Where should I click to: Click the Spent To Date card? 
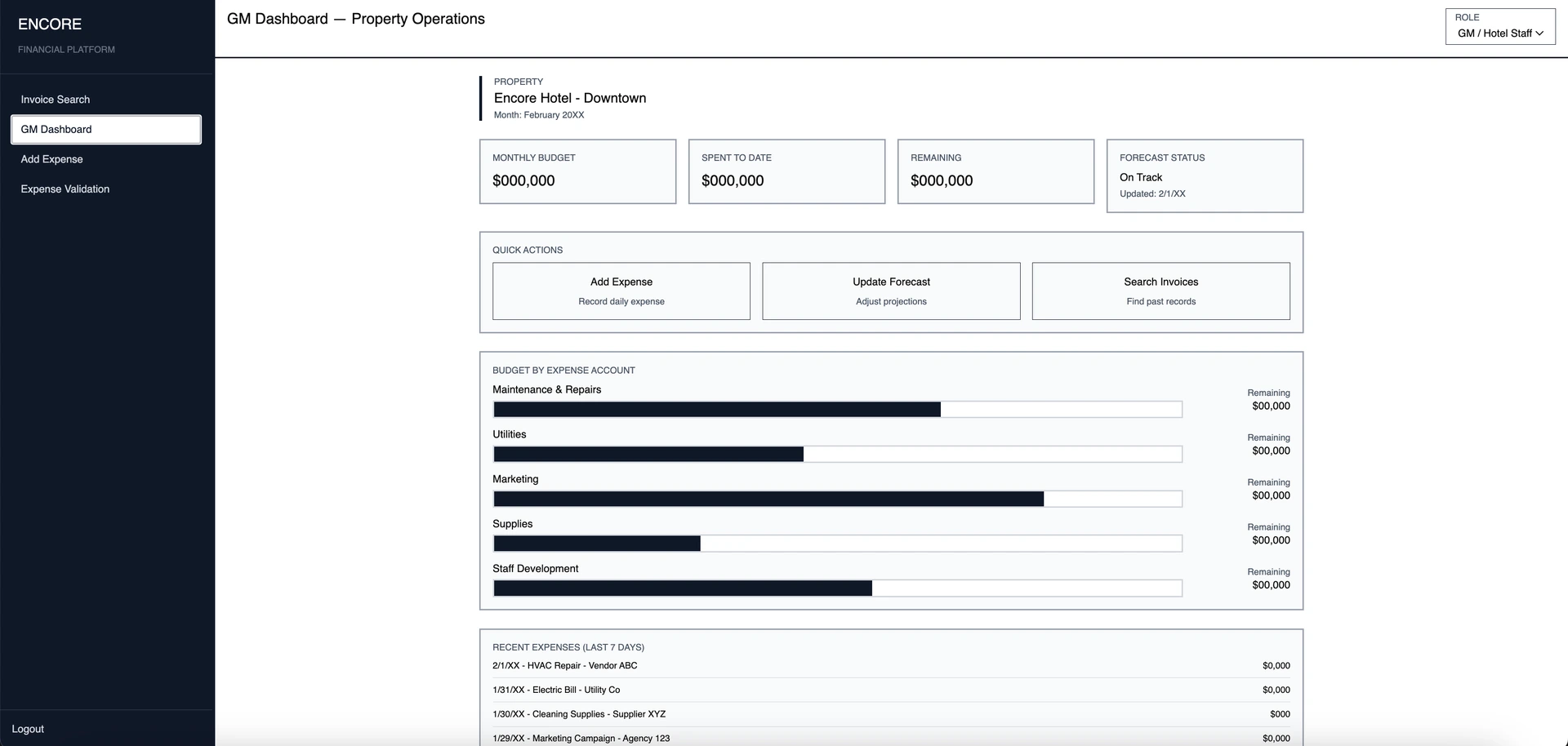(786, 171)
